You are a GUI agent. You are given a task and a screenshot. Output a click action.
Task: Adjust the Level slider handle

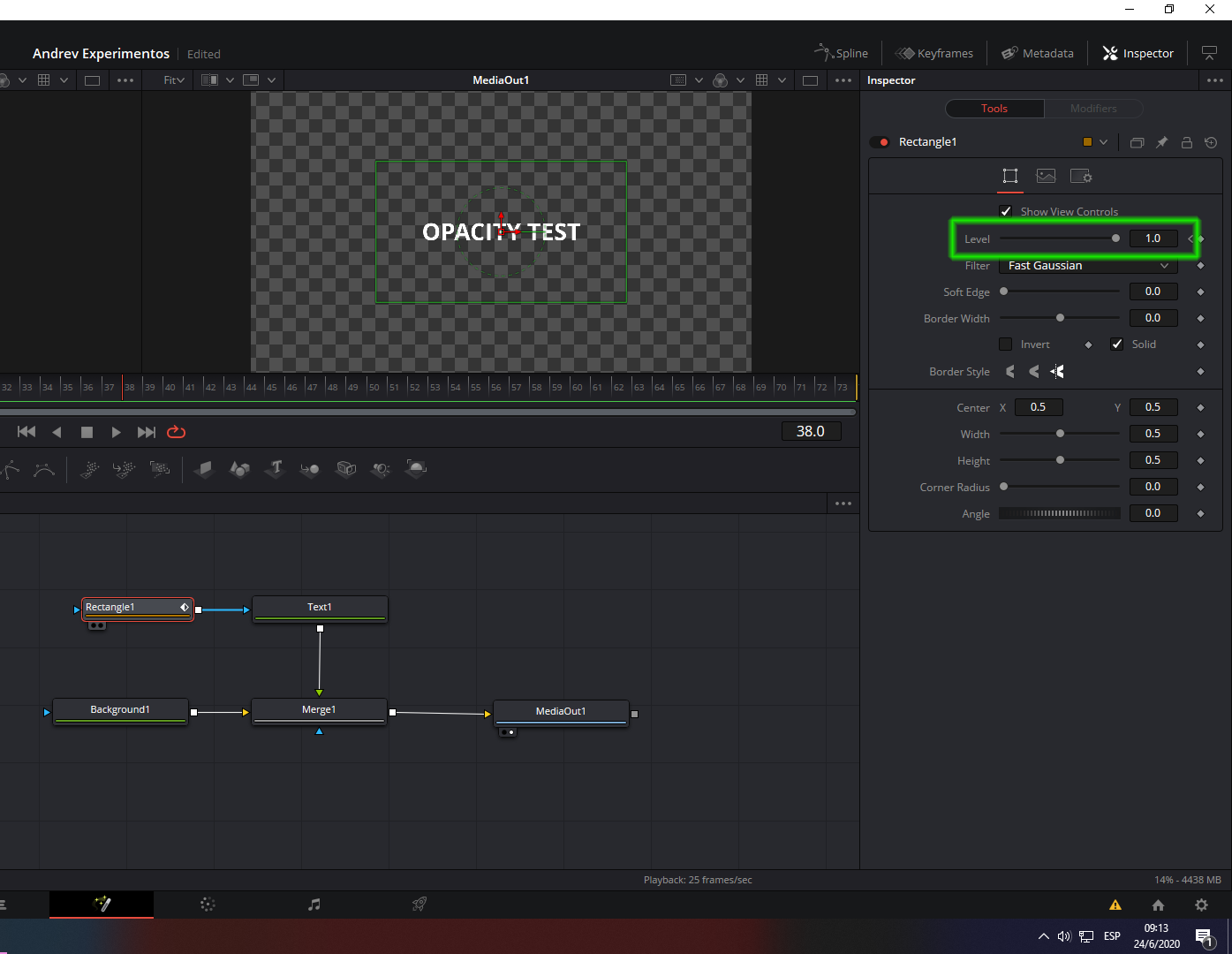[1115, 238]
